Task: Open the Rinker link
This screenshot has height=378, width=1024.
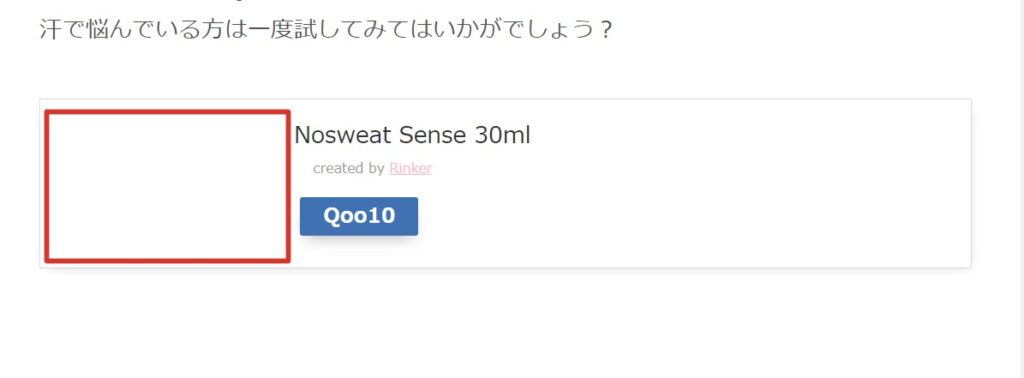Action: [410, 168]
